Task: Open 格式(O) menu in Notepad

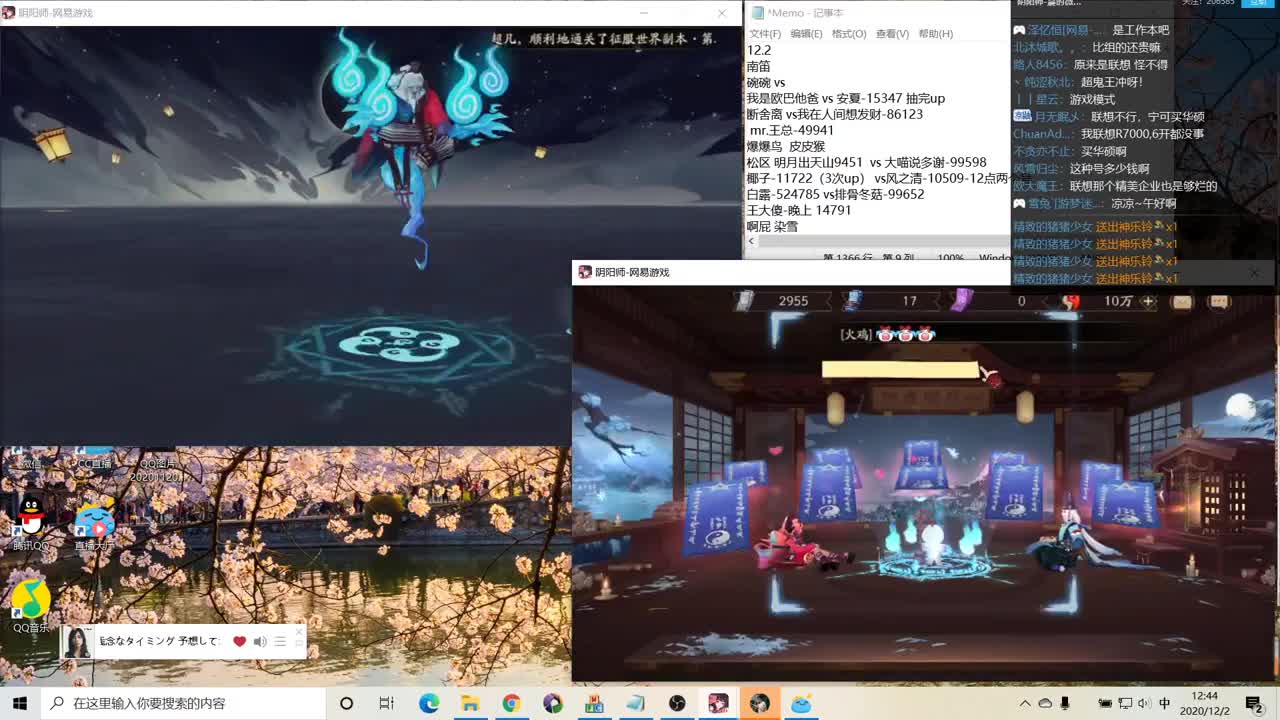Action: [x=849, y=34]
